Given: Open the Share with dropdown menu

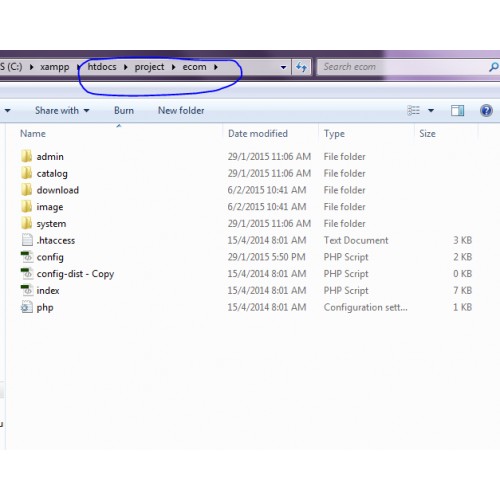Looking at the screenshot, I should pos(62,110).
